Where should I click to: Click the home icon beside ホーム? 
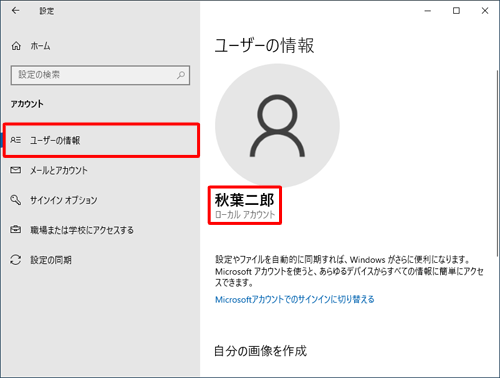click(x=16, y=46)
